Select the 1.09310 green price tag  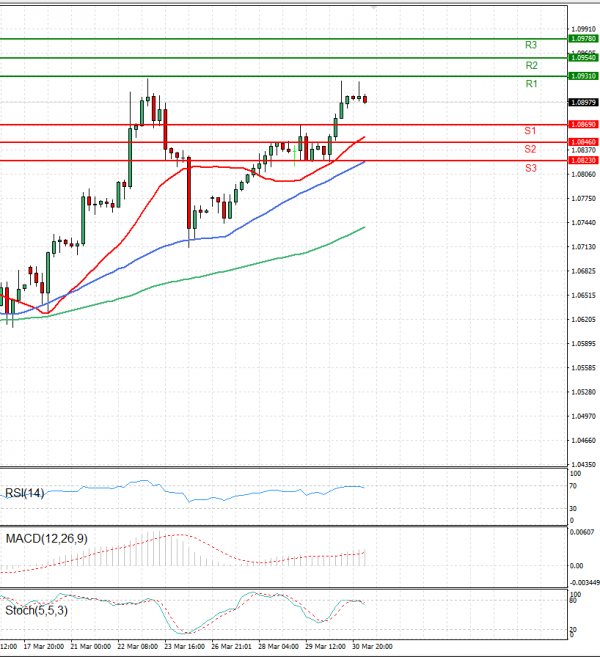[x=583, y=76]
